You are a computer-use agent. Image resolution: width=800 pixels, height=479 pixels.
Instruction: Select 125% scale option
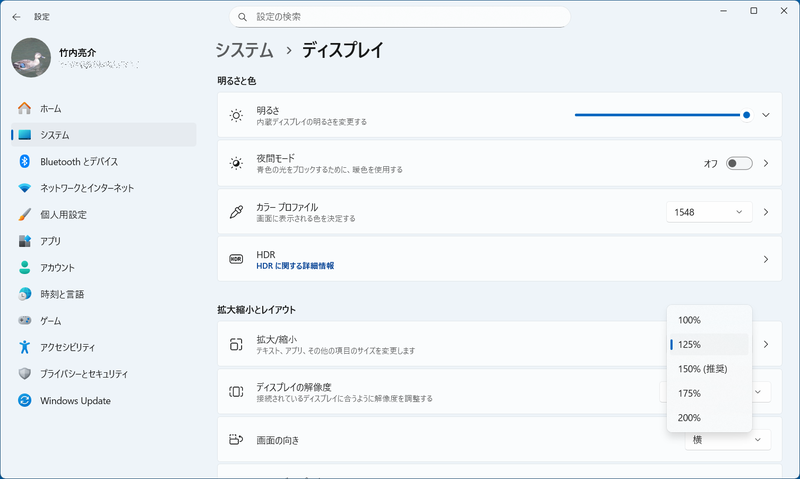[709, 344]
